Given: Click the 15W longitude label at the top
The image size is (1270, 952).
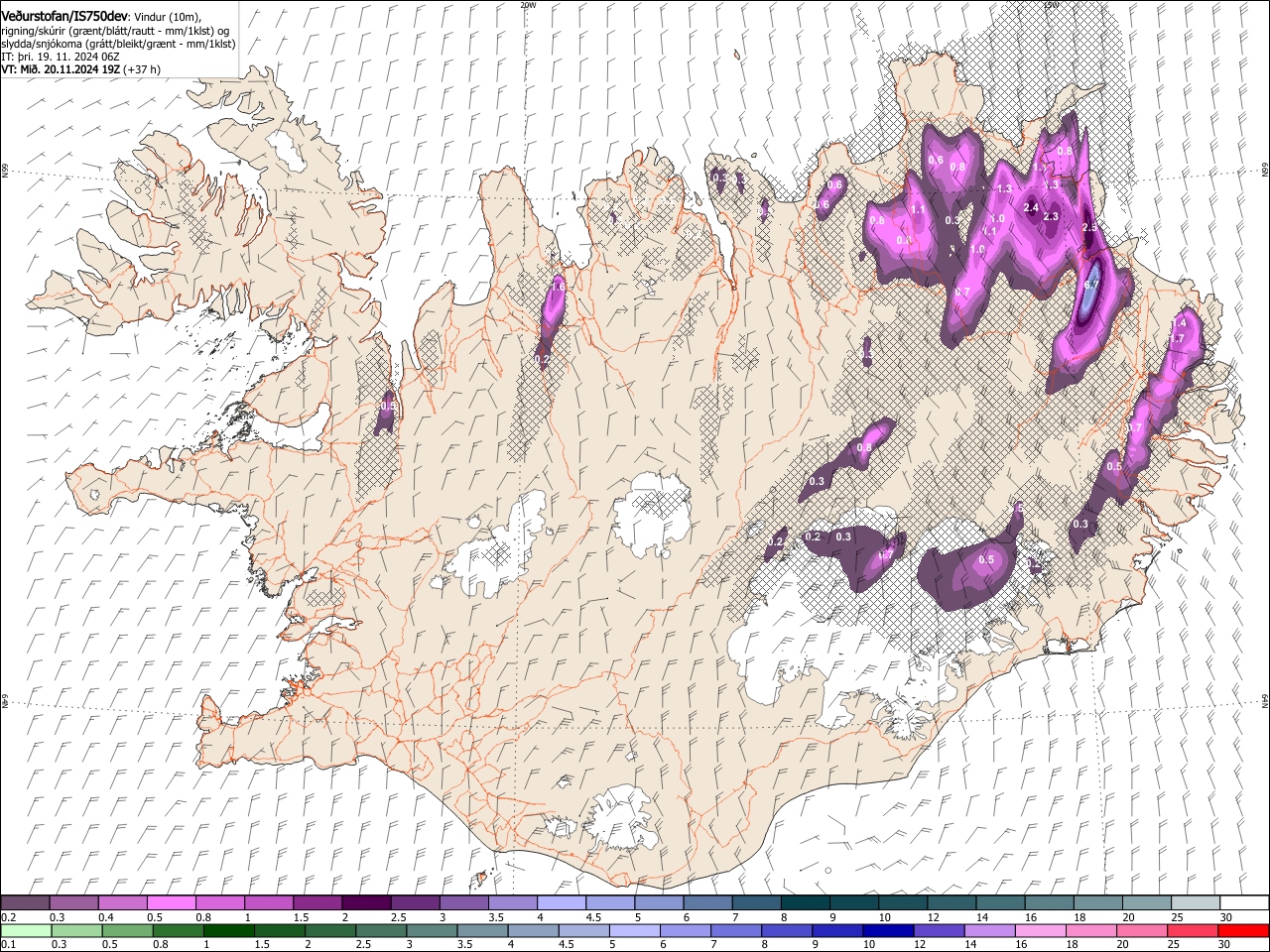Looking at the screenshot, I should 1051,5.
